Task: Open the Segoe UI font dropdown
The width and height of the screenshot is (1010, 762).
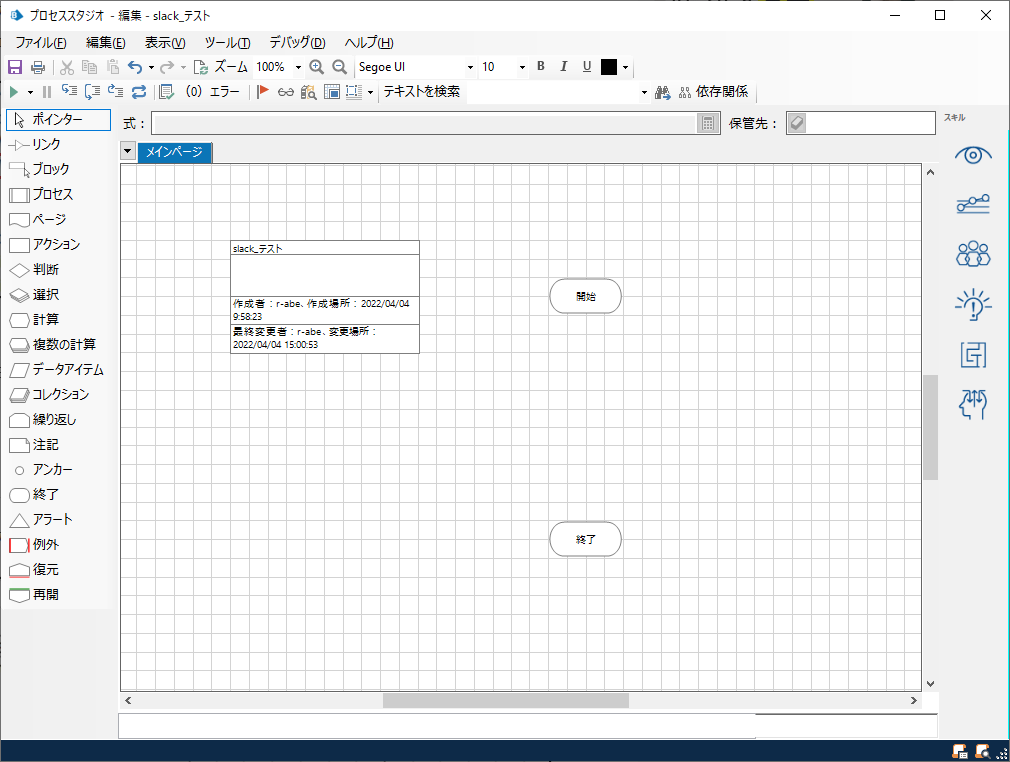Action: point(470,67)
